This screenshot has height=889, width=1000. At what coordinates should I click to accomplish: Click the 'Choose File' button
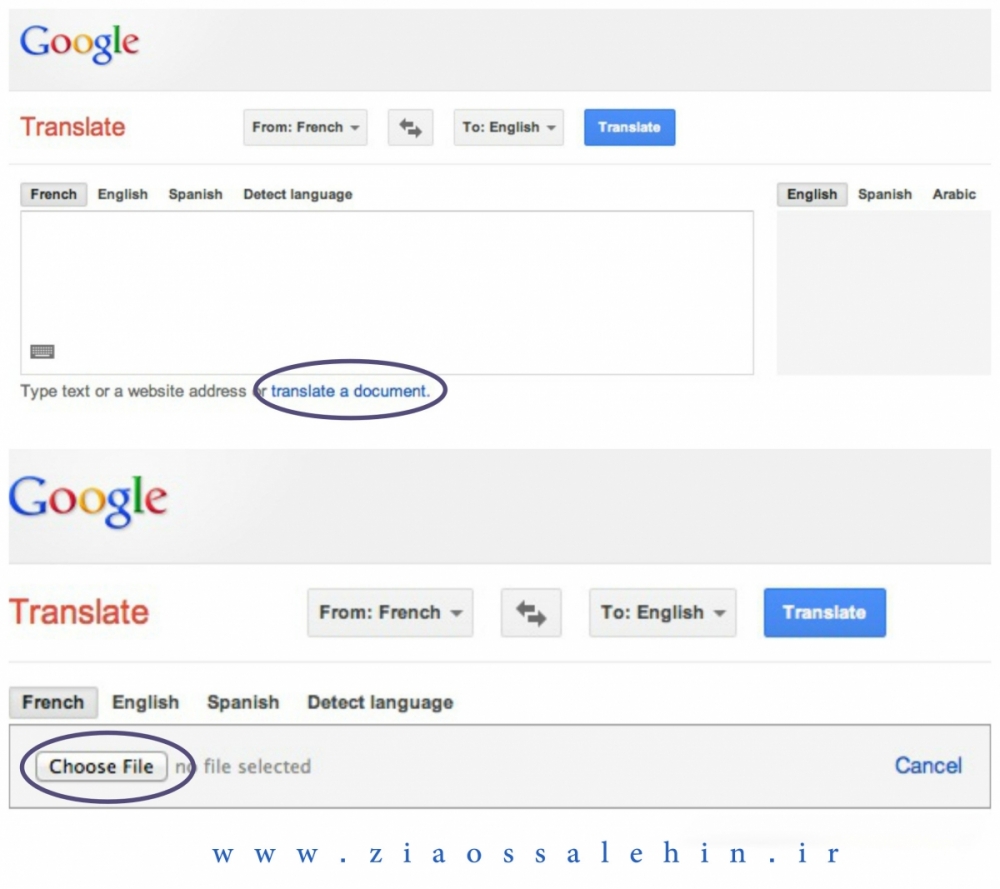coord(101,766)
